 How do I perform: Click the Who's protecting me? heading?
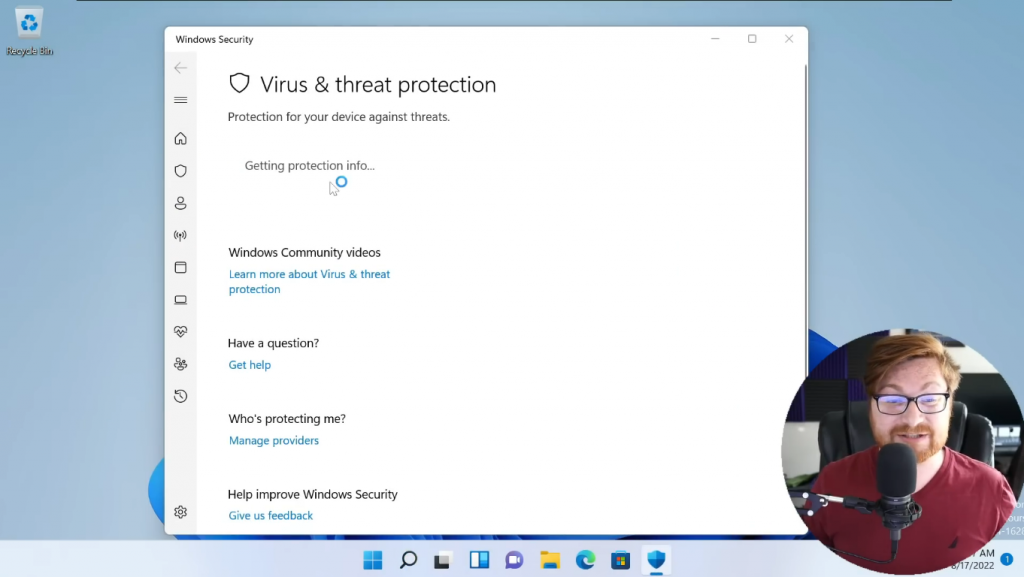(287, 419)
